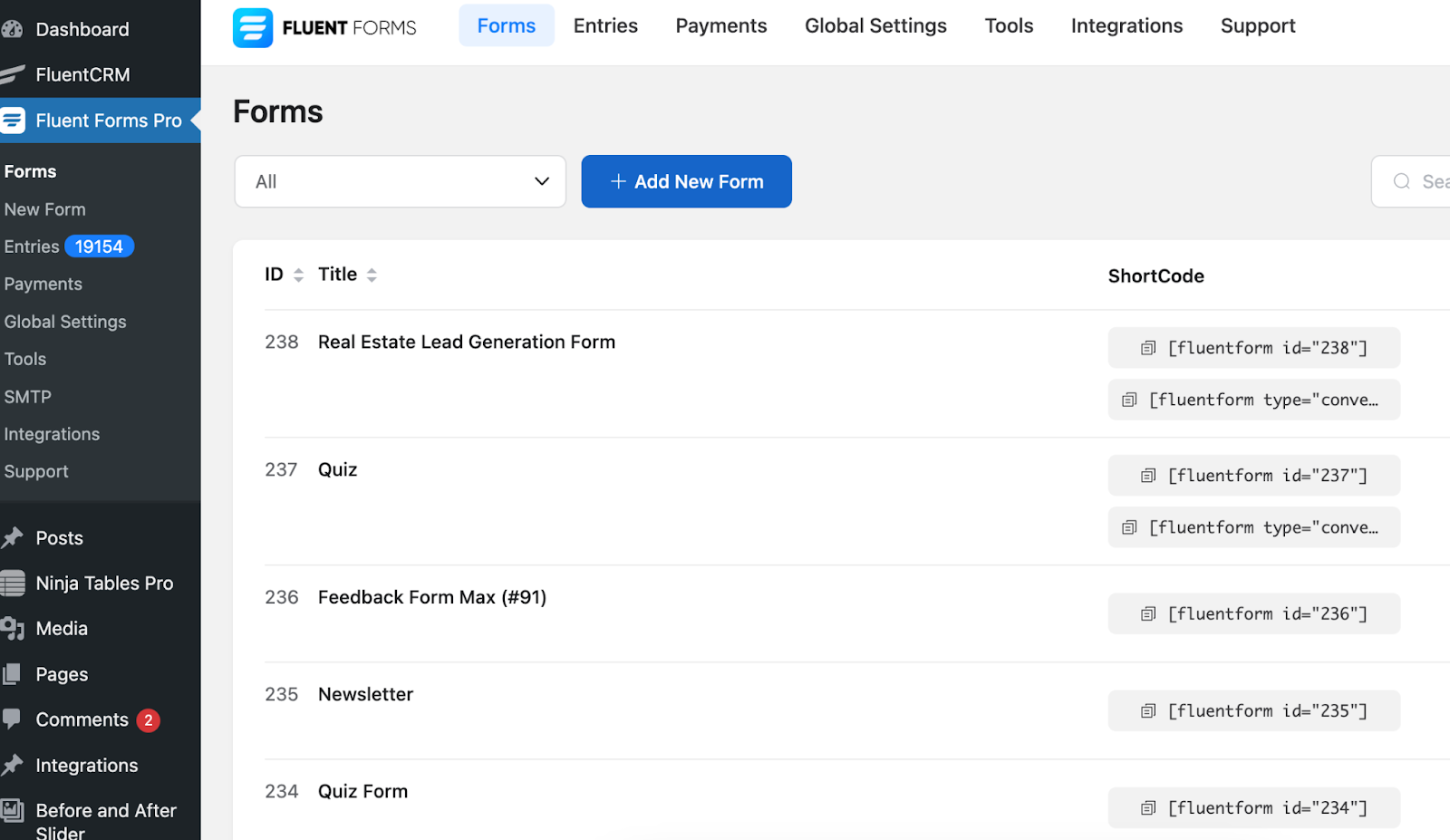1450x840 pixels.
Task: Open the Payments top tab
Action: (721, 25)
